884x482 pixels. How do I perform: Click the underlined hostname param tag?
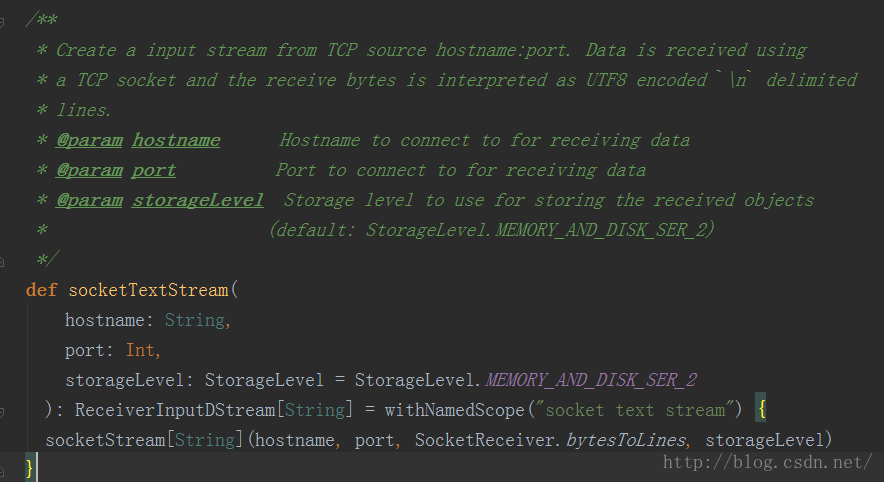click(176, 140)
